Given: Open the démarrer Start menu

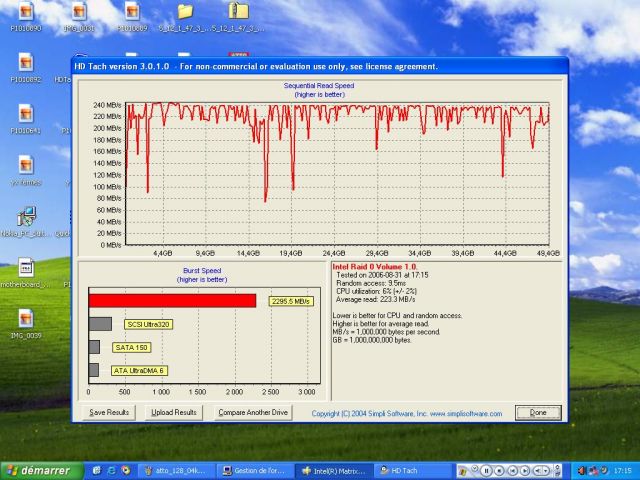Looking at the screenshot, I should [41, 471].
